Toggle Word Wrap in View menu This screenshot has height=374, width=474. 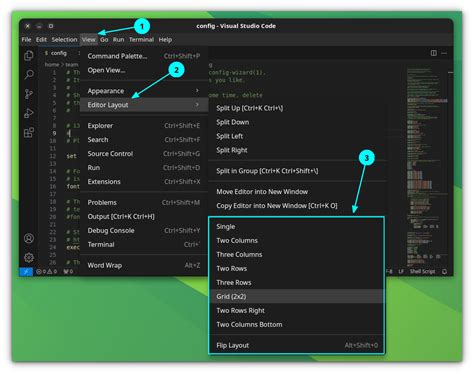pos(144,265)
